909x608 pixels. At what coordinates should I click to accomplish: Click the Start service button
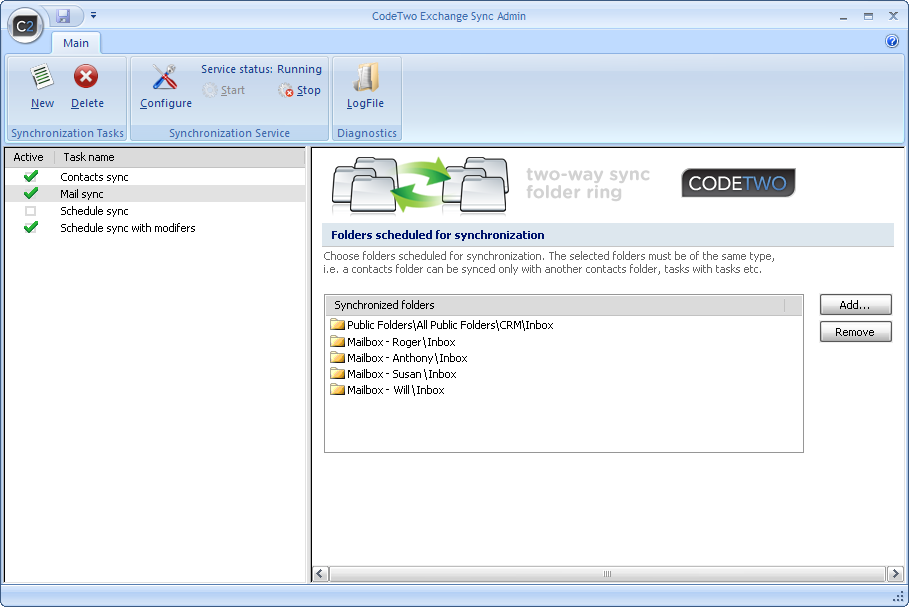click(x=224, y=90)
